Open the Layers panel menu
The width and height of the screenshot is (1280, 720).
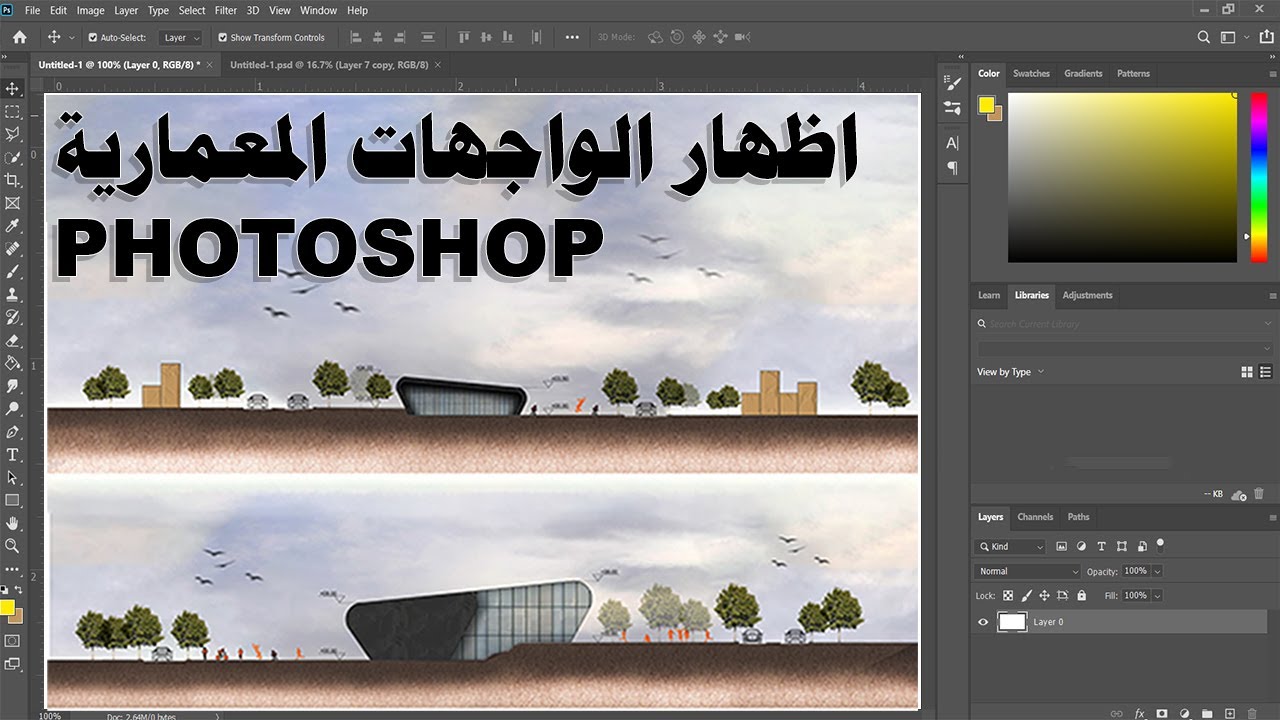pyautogui.click(x=1273, y=518)
